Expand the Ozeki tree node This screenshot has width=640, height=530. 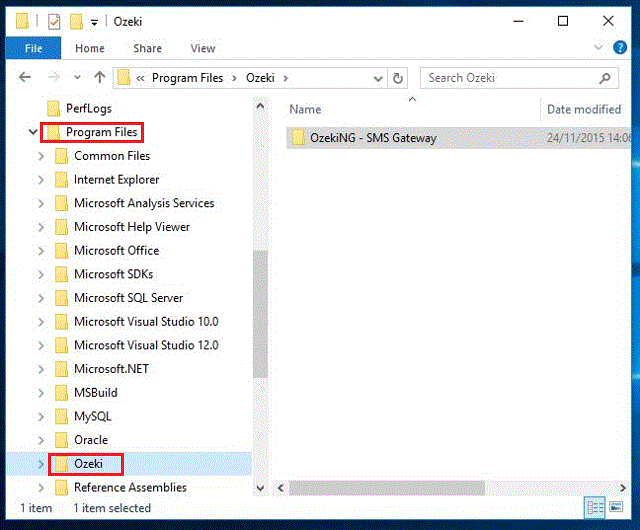coord(41,464)
